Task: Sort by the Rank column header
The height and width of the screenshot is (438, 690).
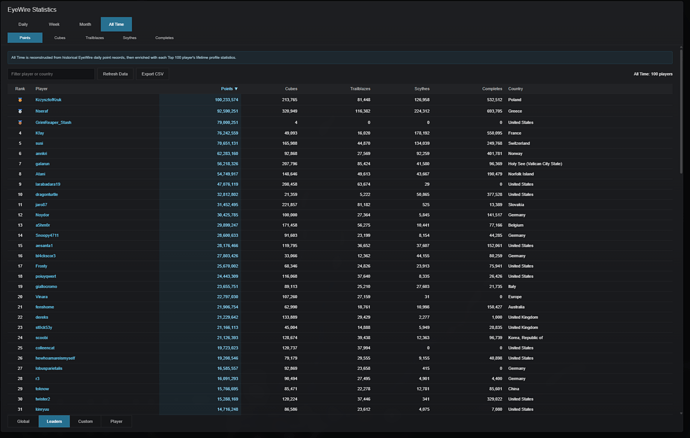Action: pos(20,89)
